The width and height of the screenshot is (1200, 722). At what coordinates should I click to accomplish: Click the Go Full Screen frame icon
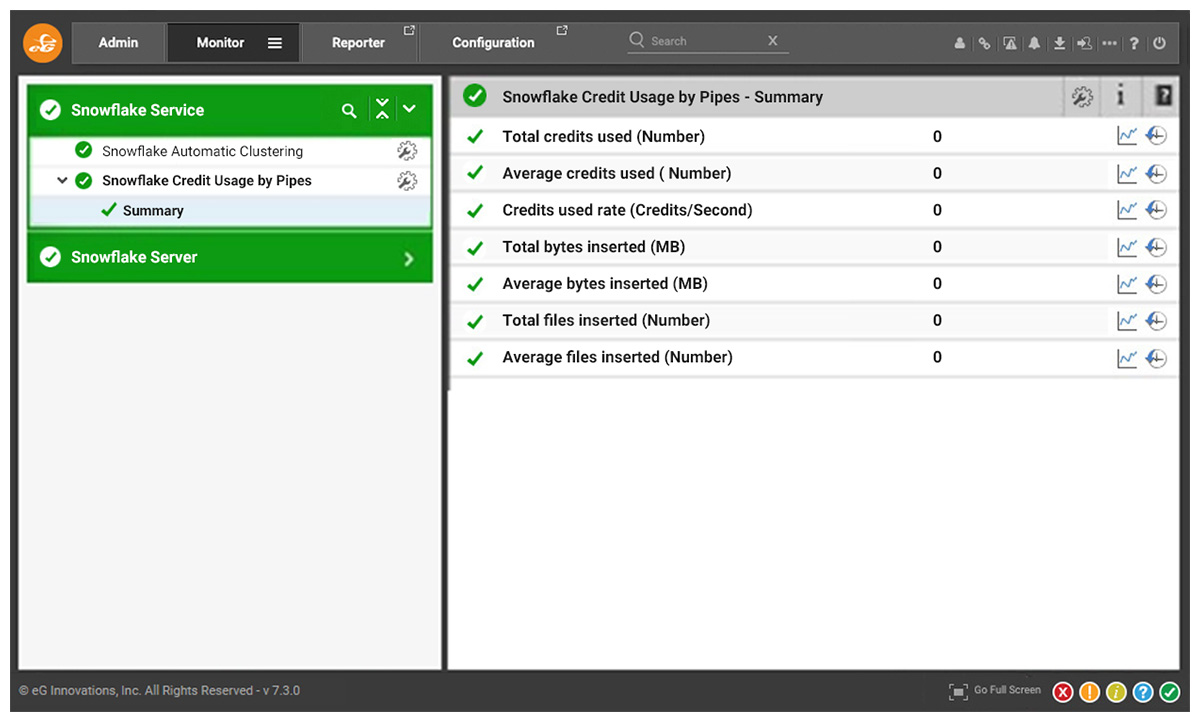[x=958, y=692]
